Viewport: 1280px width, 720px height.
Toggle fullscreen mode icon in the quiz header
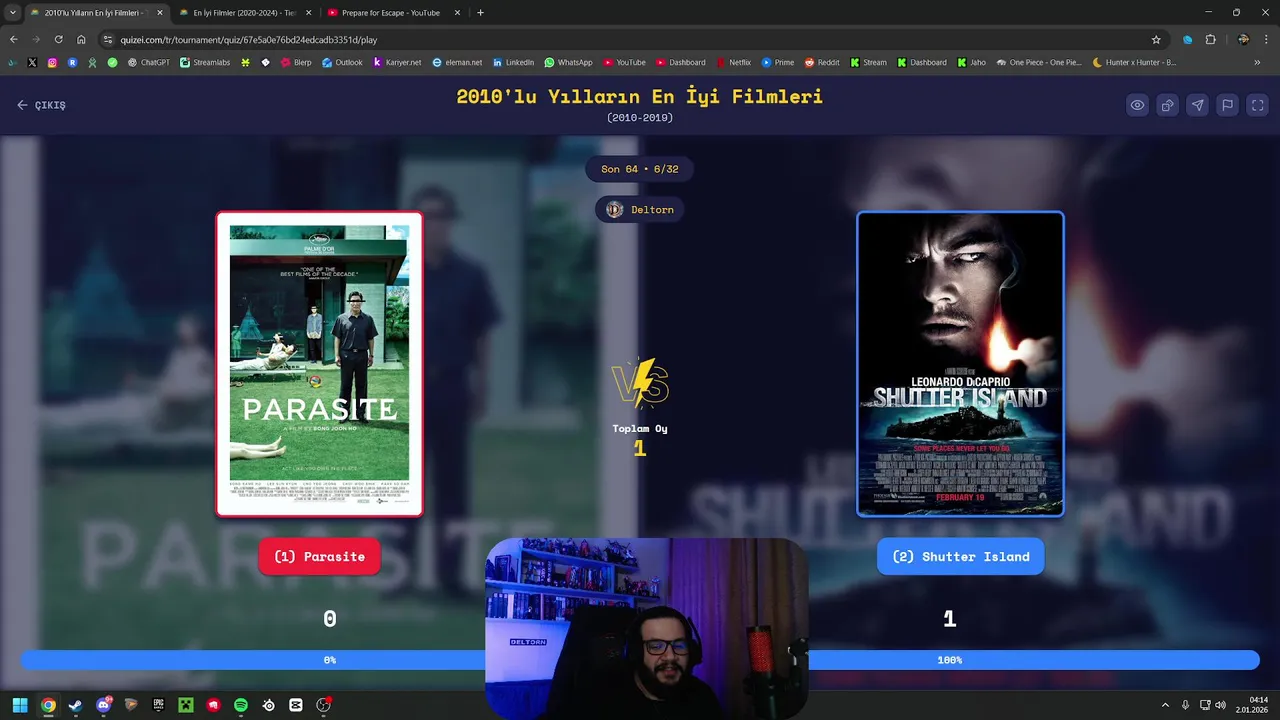point(1258,105)
